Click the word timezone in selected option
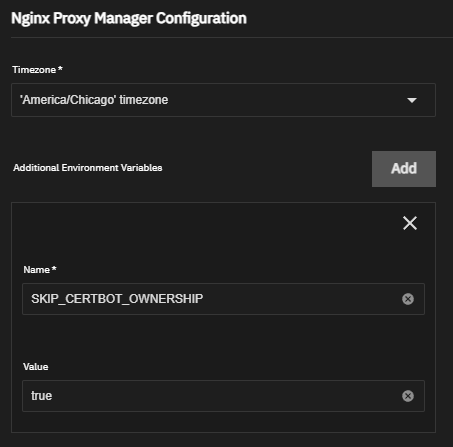This screenshot has height=447, width=453. pos(144,100)
